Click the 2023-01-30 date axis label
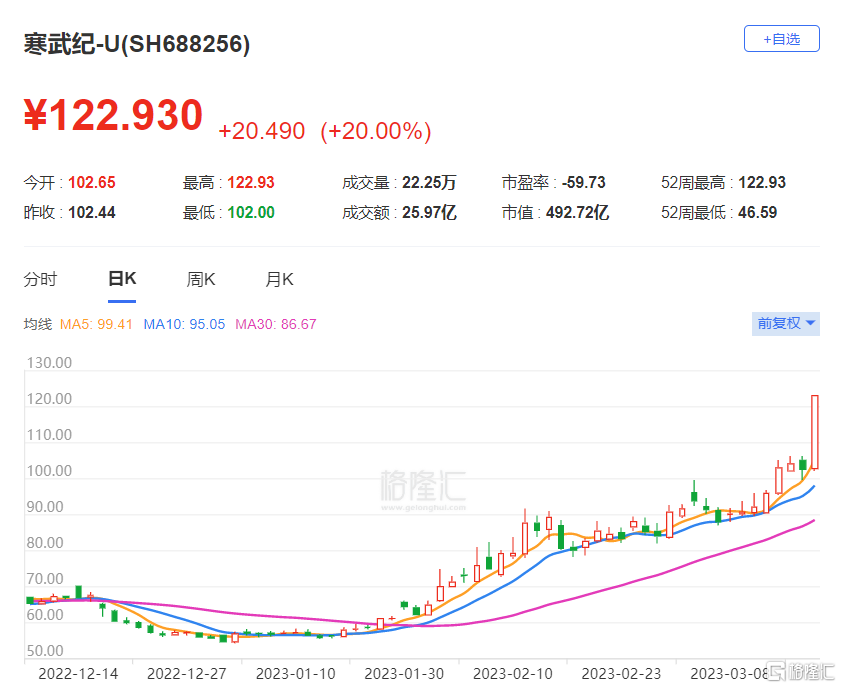This screenshot has width=841, height=688. (404, 674)
